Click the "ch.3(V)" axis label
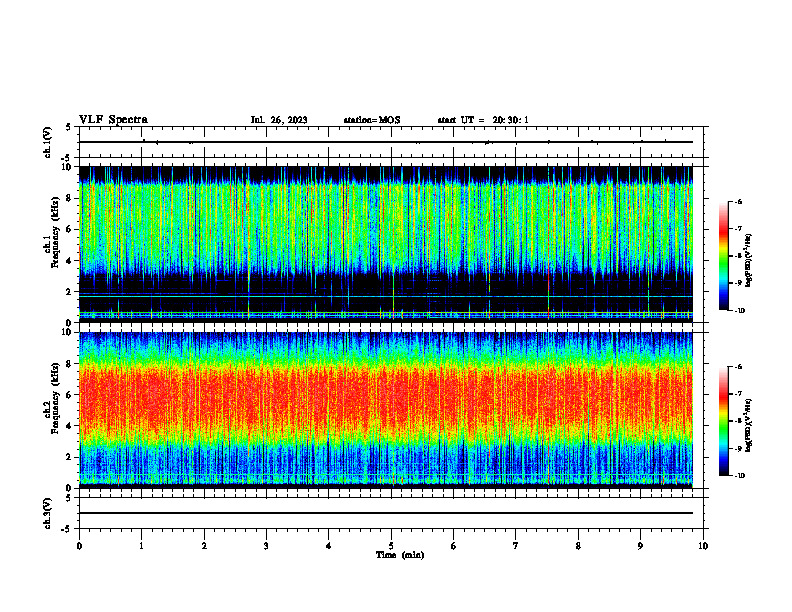The width and height of the screenshot is (792, 612). 48,513
